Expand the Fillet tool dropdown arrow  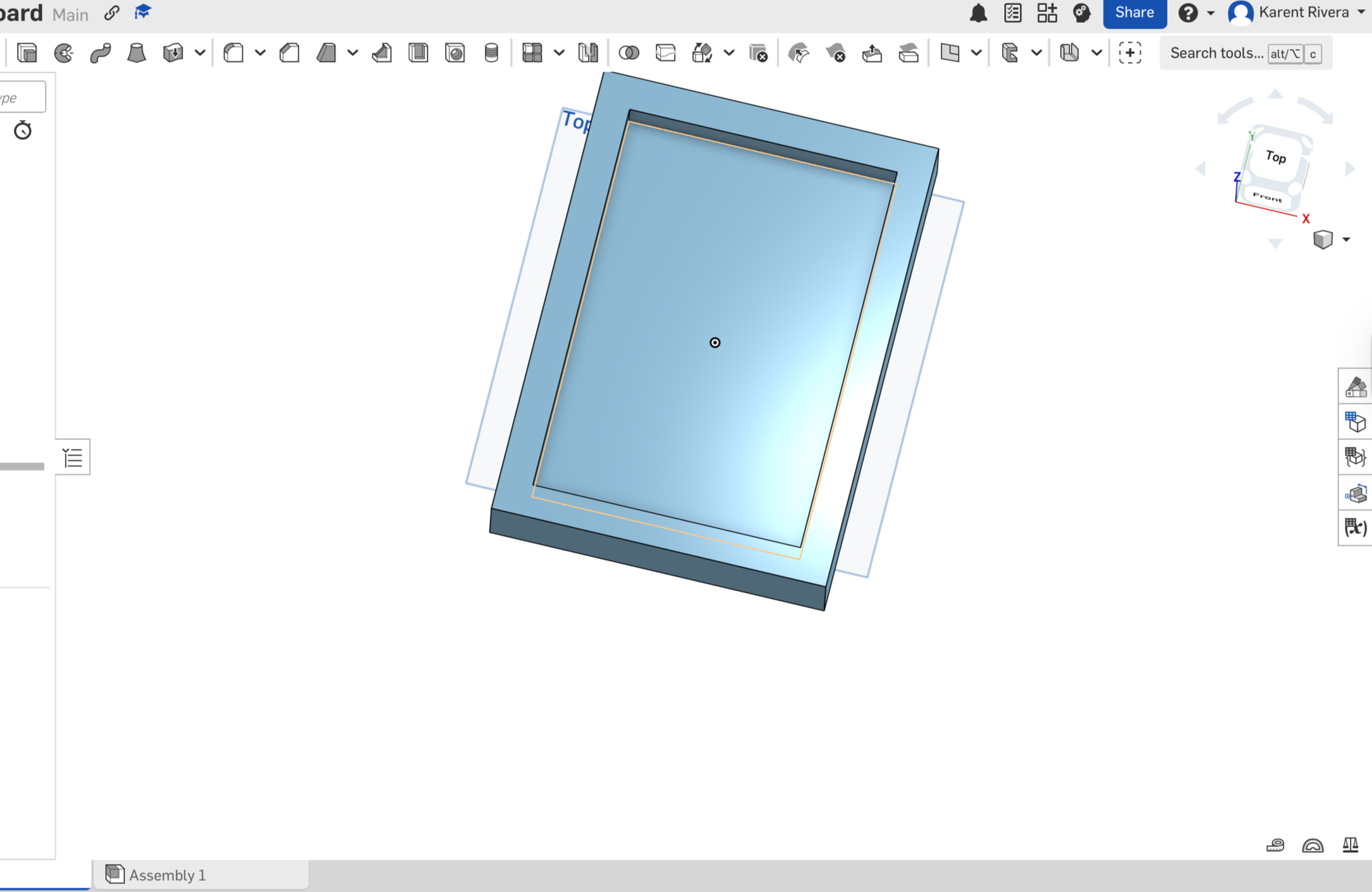(260, 52)
